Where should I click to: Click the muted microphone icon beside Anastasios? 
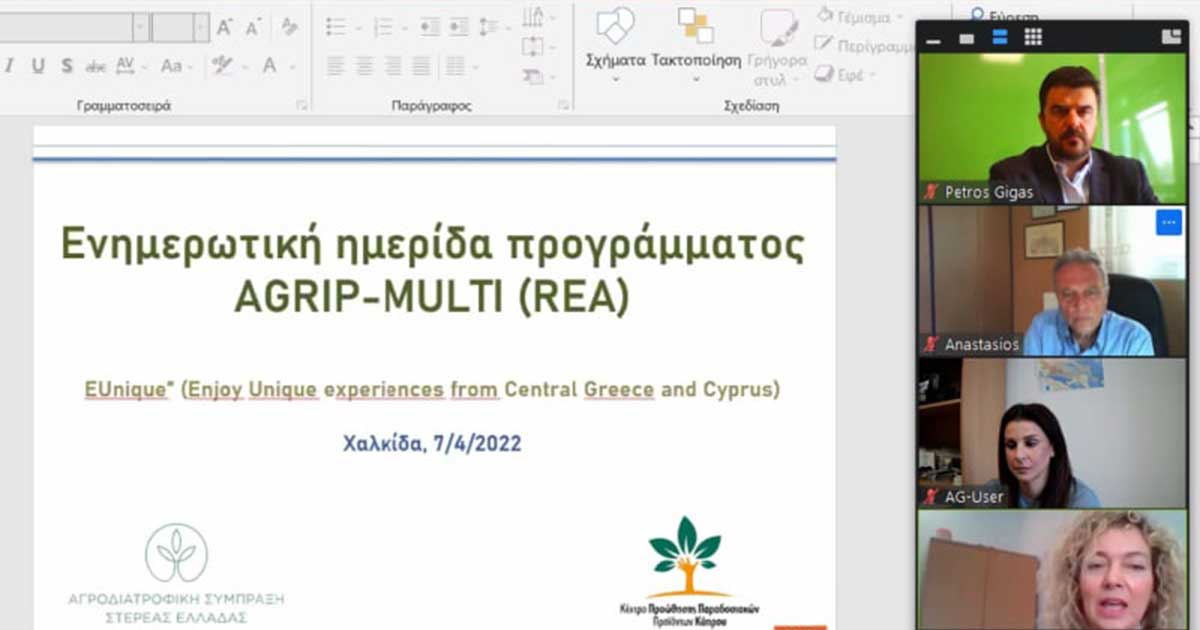click(x=931, y=344)
